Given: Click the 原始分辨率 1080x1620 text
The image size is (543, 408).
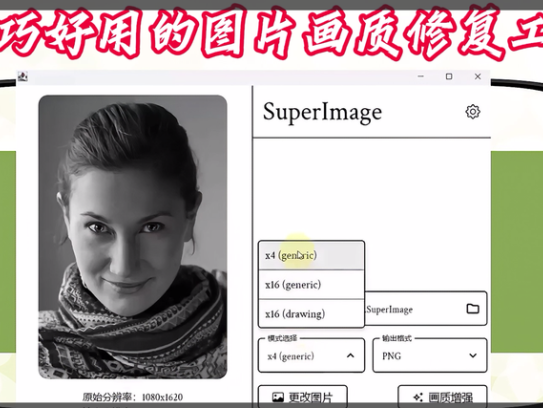Looking at the screenshot, I should coord(133,397).
